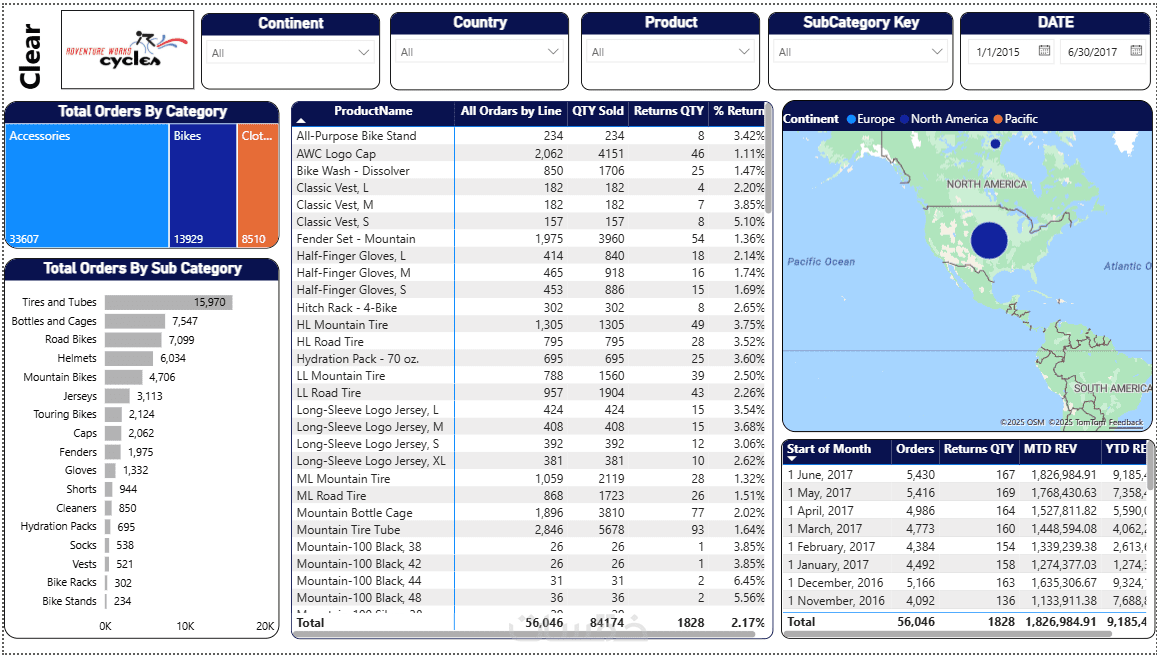Select the Helmets bar
Viewport: 1157px width, 655px height.
point(129,358)
